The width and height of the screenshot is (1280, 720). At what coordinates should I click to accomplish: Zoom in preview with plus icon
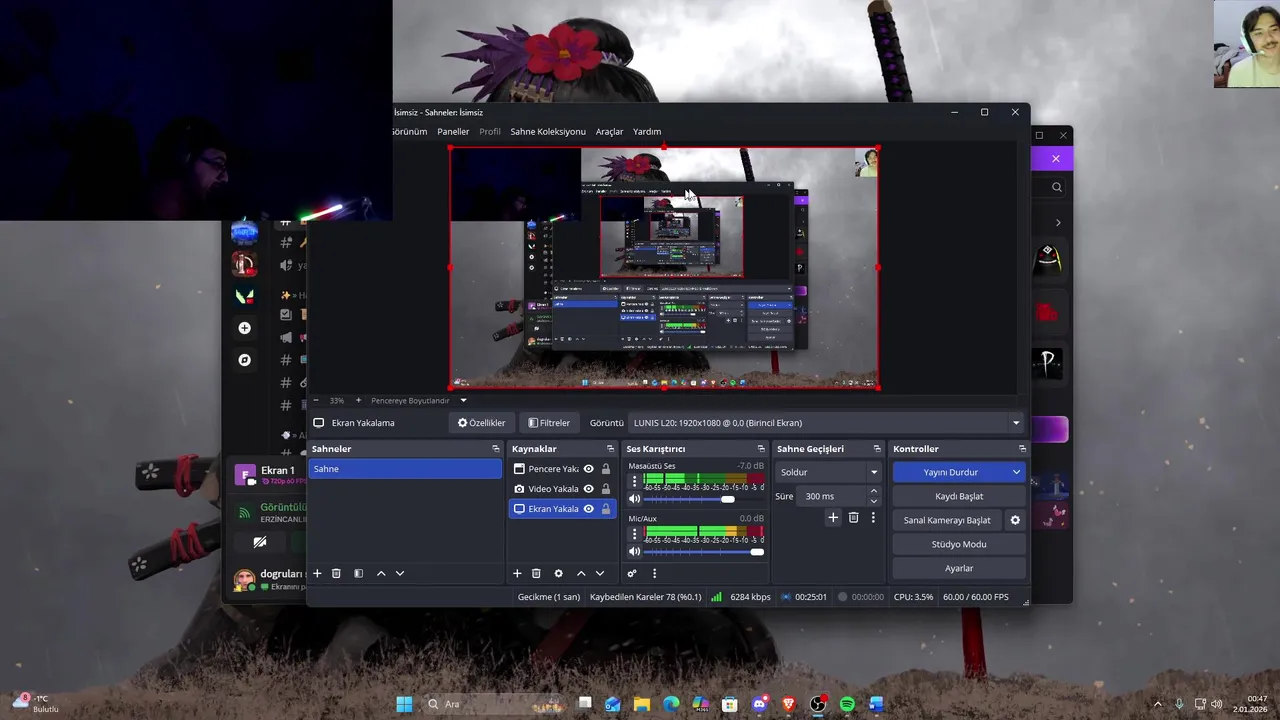pos(358,400)
